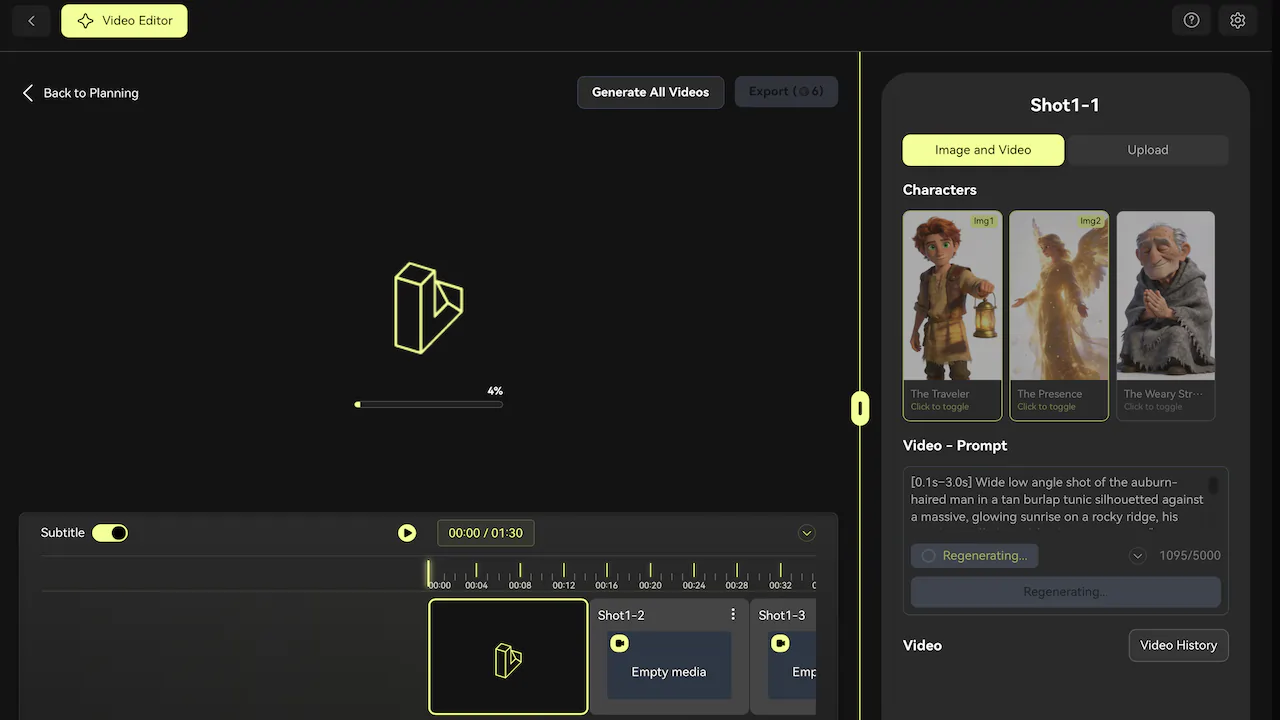Open Video History
This screenshot has width=1280, height=720.
[x=1178, y=645]
